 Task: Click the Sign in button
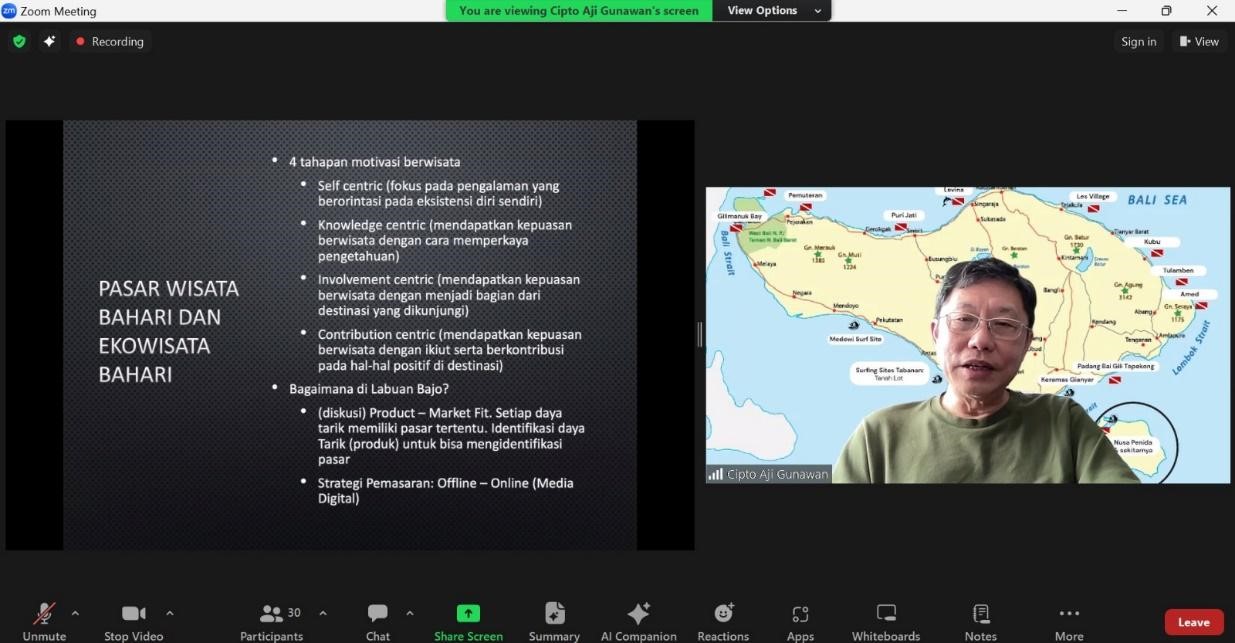1139,42
